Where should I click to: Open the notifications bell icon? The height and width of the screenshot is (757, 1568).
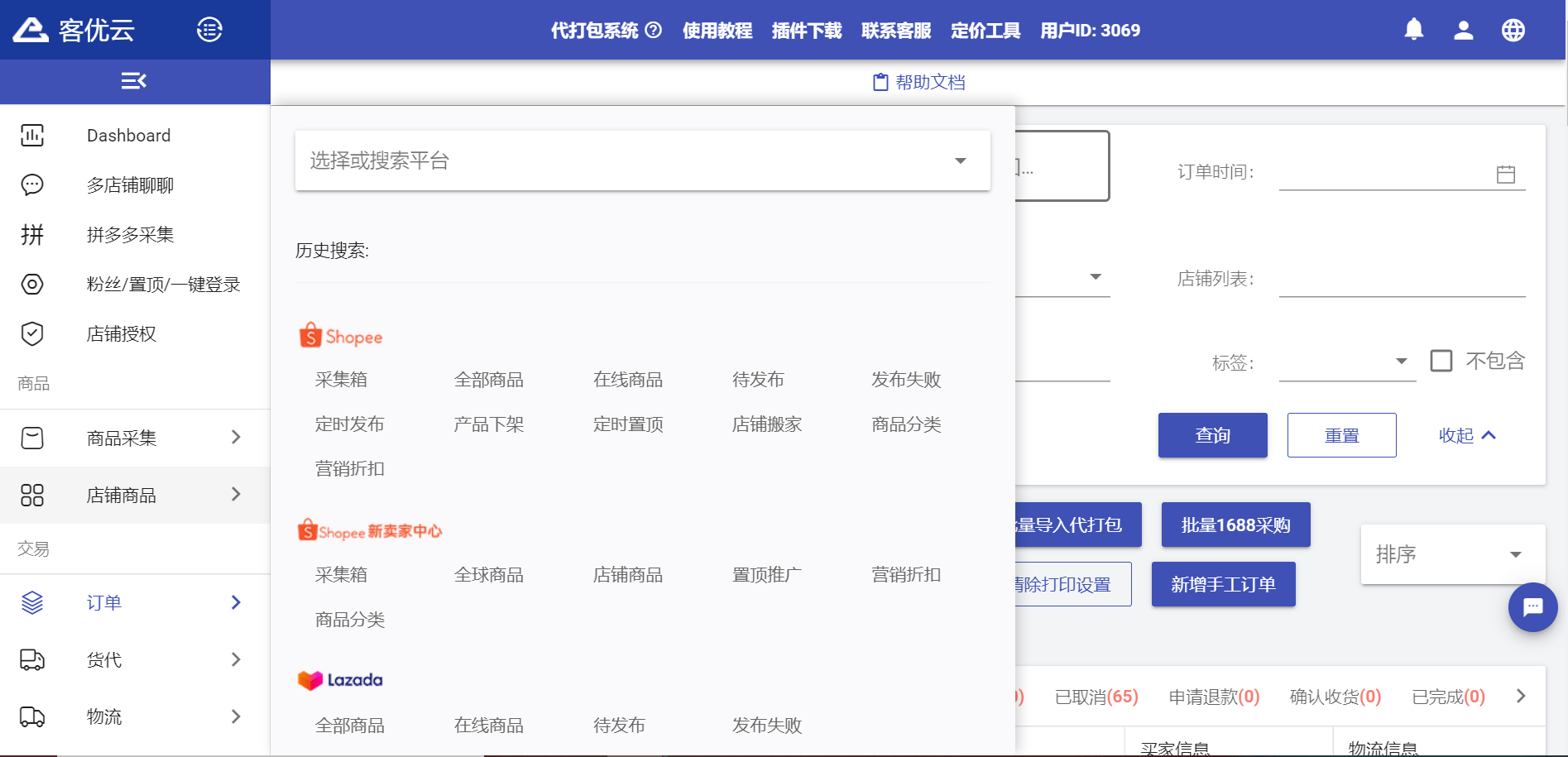coord(1413,29)
